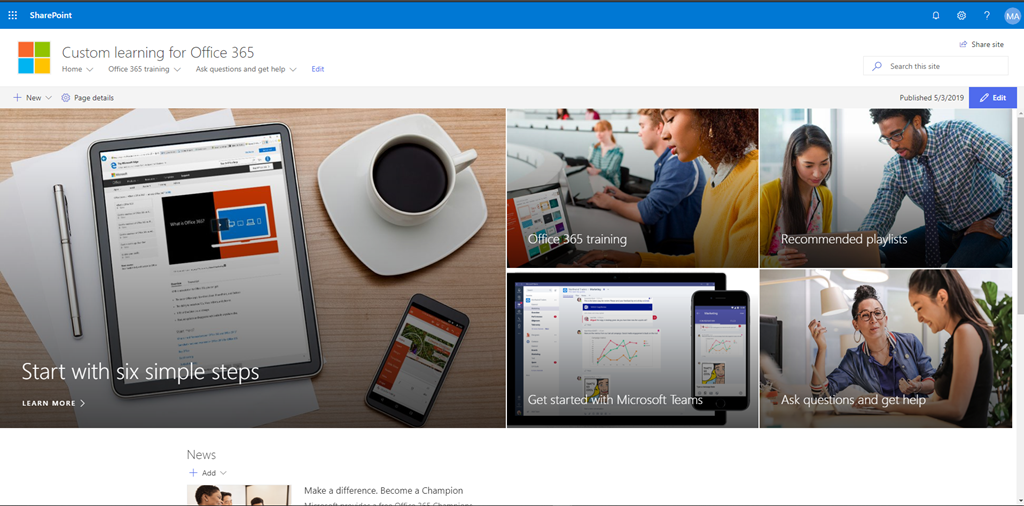Viewport: 1024px width, 506px height.
Task: Click the LEARN MORE link
Action: 54,403
